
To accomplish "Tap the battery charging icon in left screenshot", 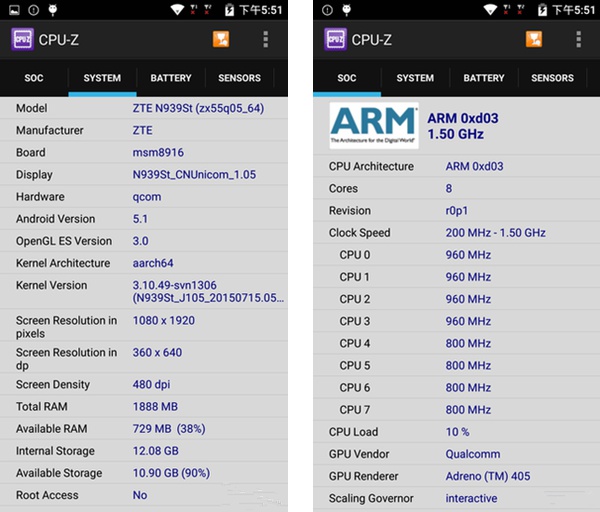I will click(x=229, y=10).
